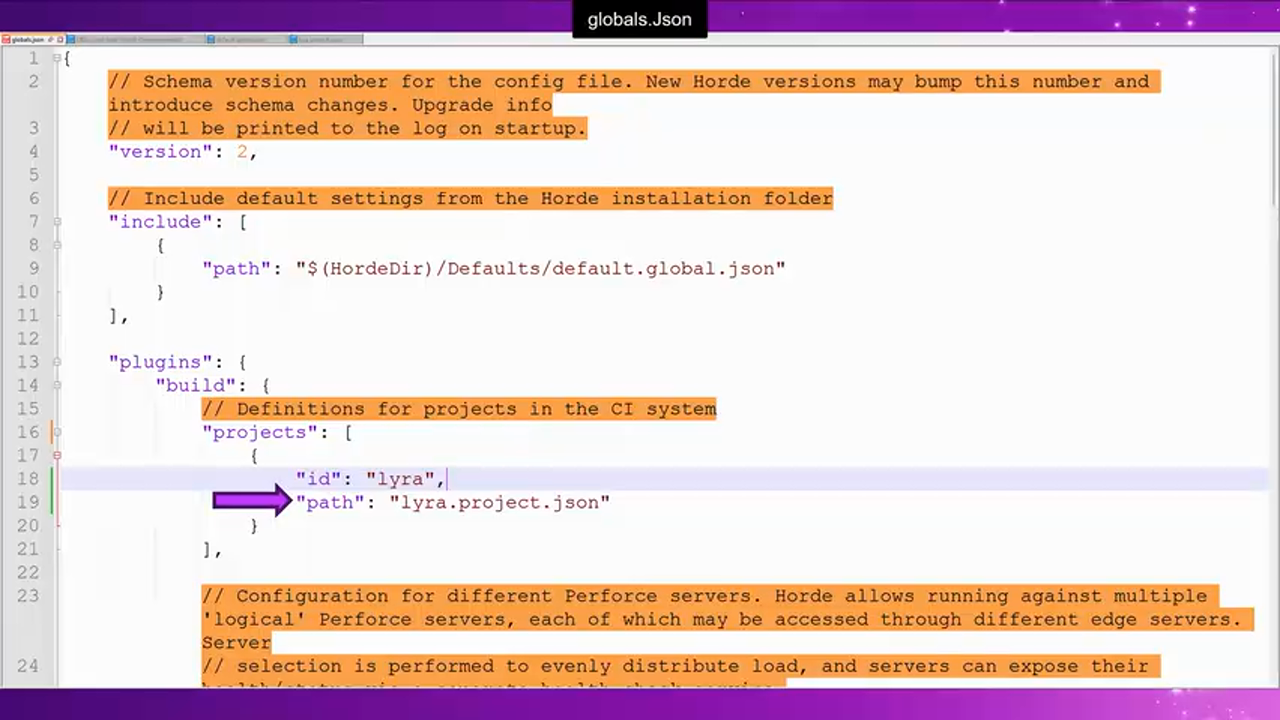The width and height of the screenshot is (1280, 720).
Task: Click line number 1 in the gutter
Action: click(x=33, y=58)
